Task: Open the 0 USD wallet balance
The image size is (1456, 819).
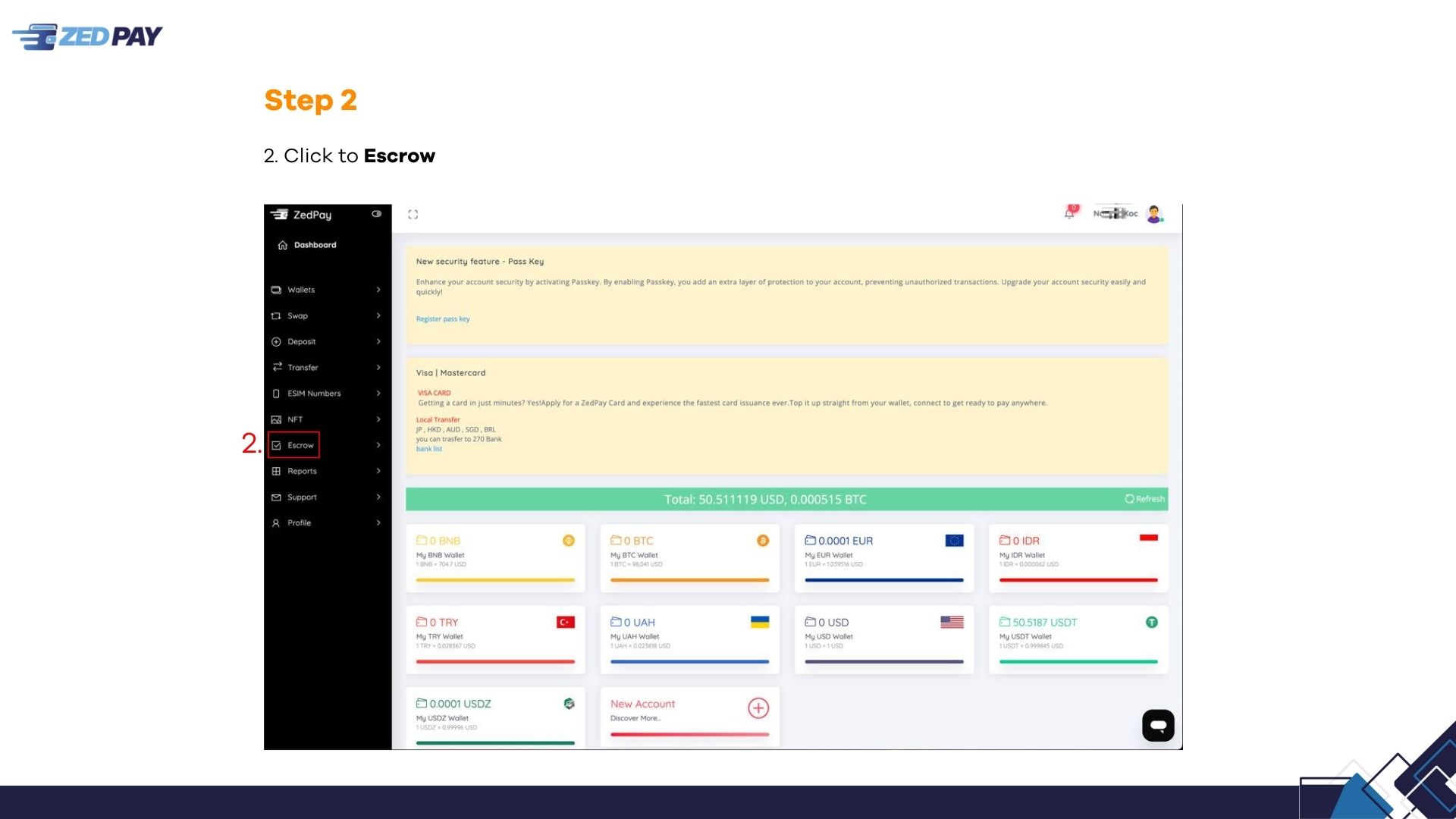Action: pyautogui.click(x=827, y=623)
